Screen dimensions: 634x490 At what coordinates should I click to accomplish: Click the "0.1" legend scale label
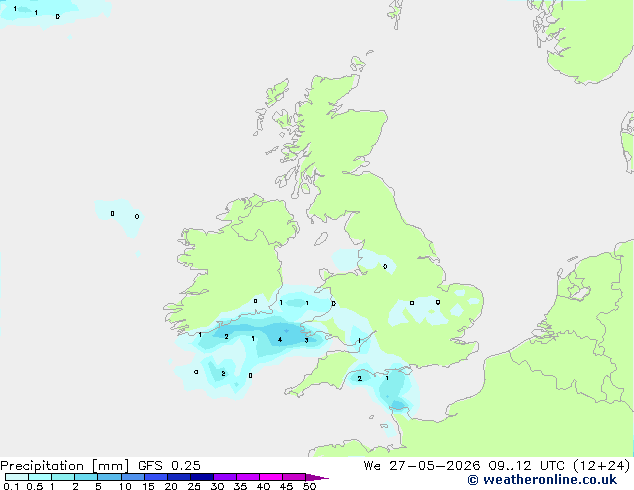point(11,486)
